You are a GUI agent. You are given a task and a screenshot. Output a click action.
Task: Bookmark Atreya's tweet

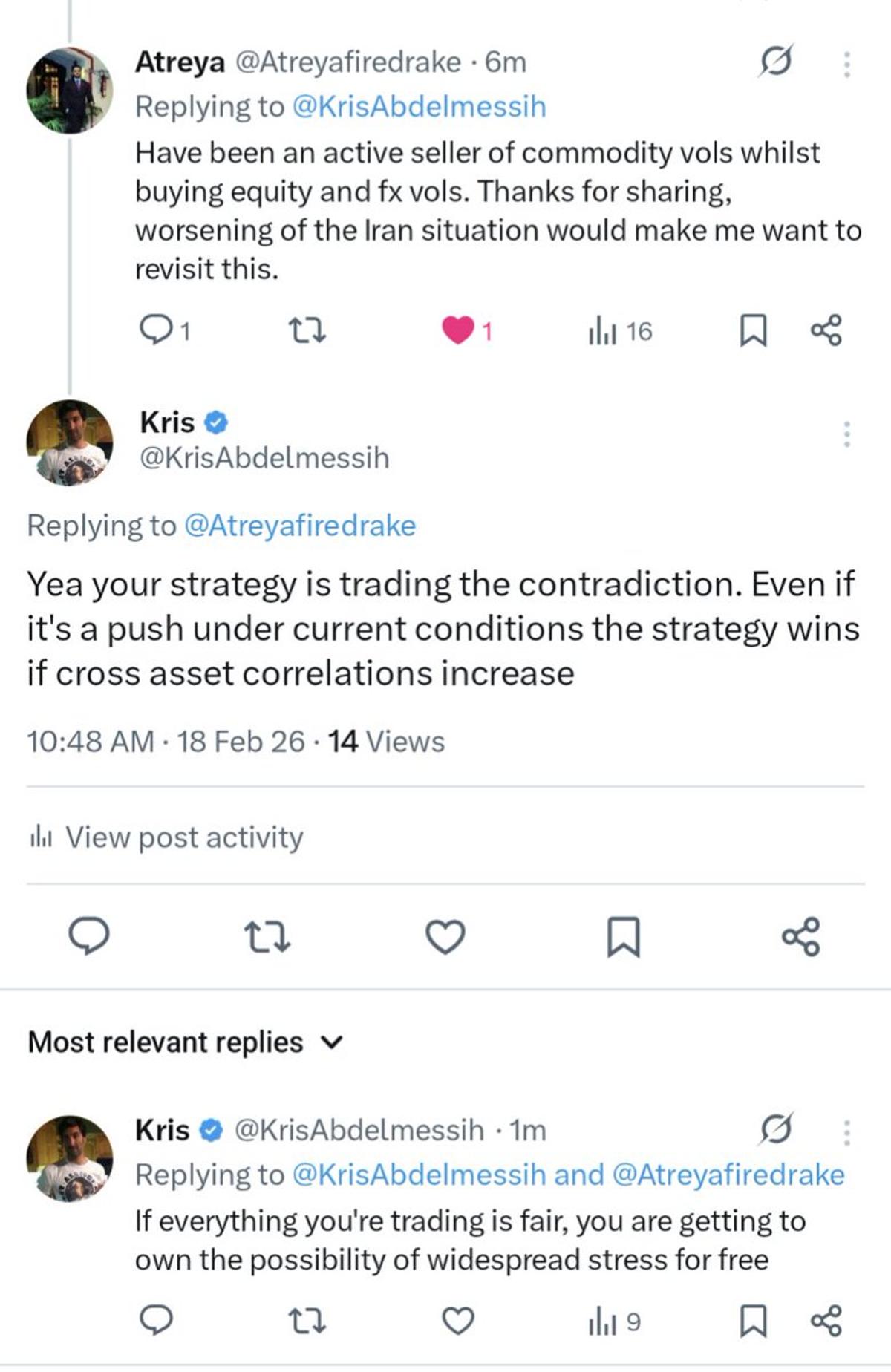pos(753,330)
